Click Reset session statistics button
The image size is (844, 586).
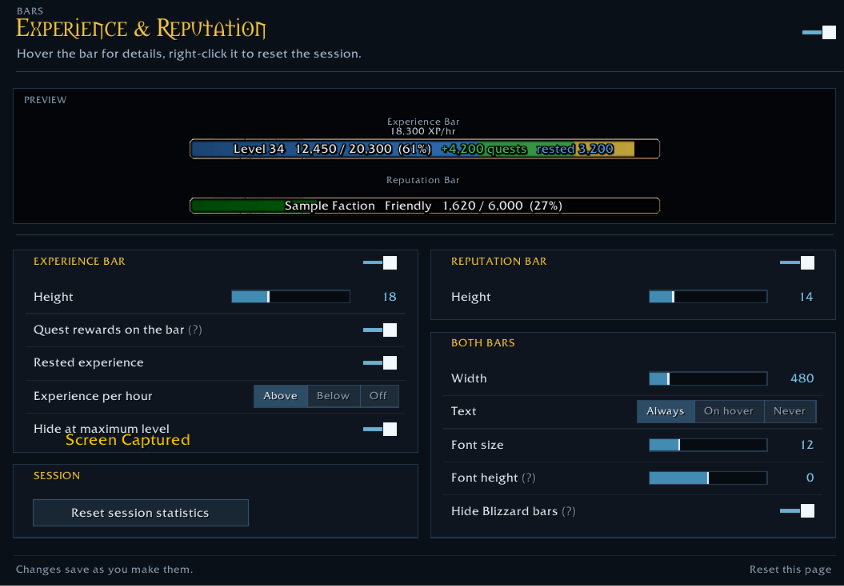pos(140,513)
